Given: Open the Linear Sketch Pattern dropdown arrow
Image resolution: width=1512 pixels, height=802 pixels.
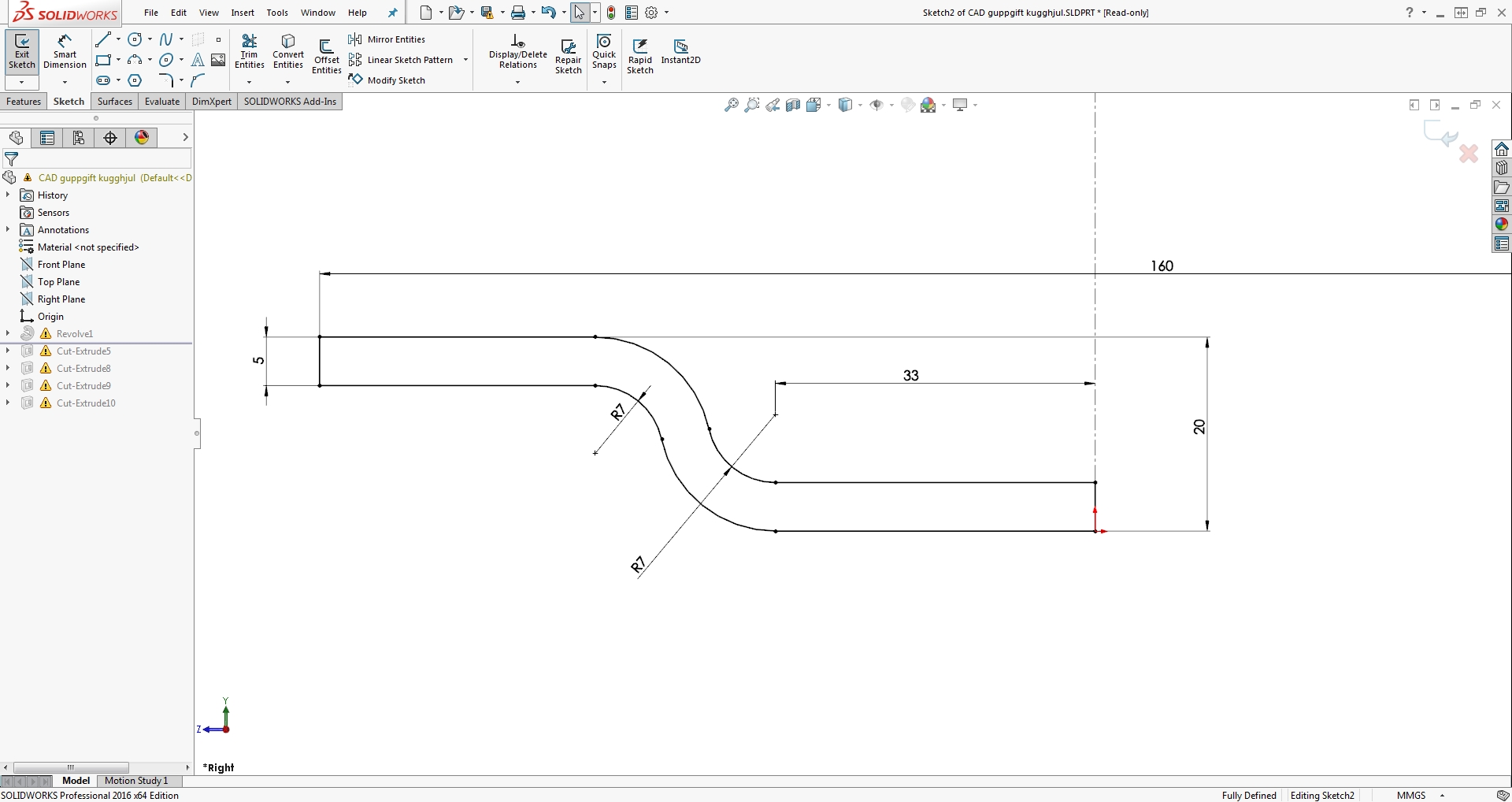Looking at the screenshot, I should coord(465,60).
